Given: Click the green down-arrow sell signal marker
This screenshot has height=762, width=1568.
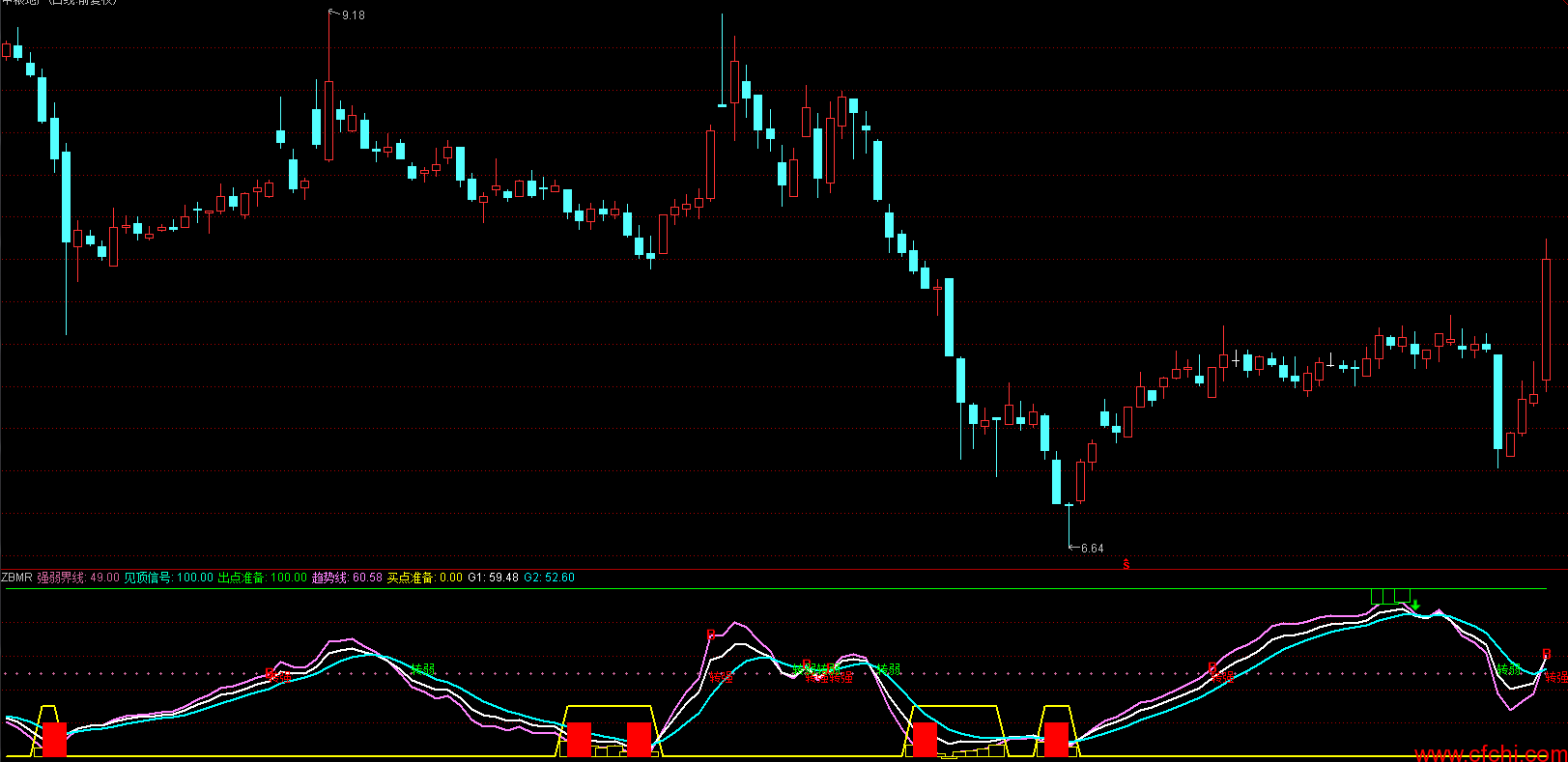Looking at the screenshot, I should pos(1415,607).
